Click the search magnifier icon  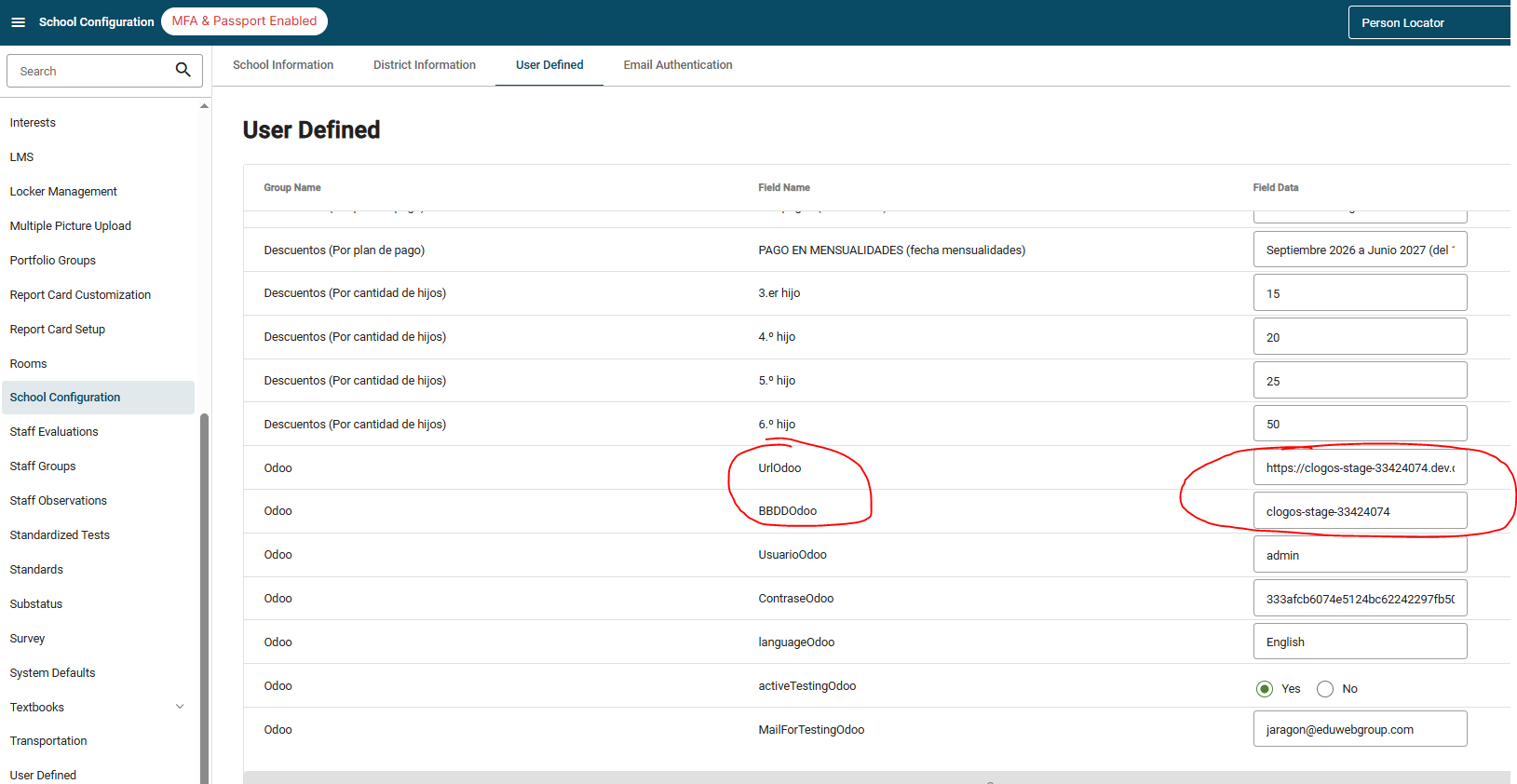[x=183, y=70]
